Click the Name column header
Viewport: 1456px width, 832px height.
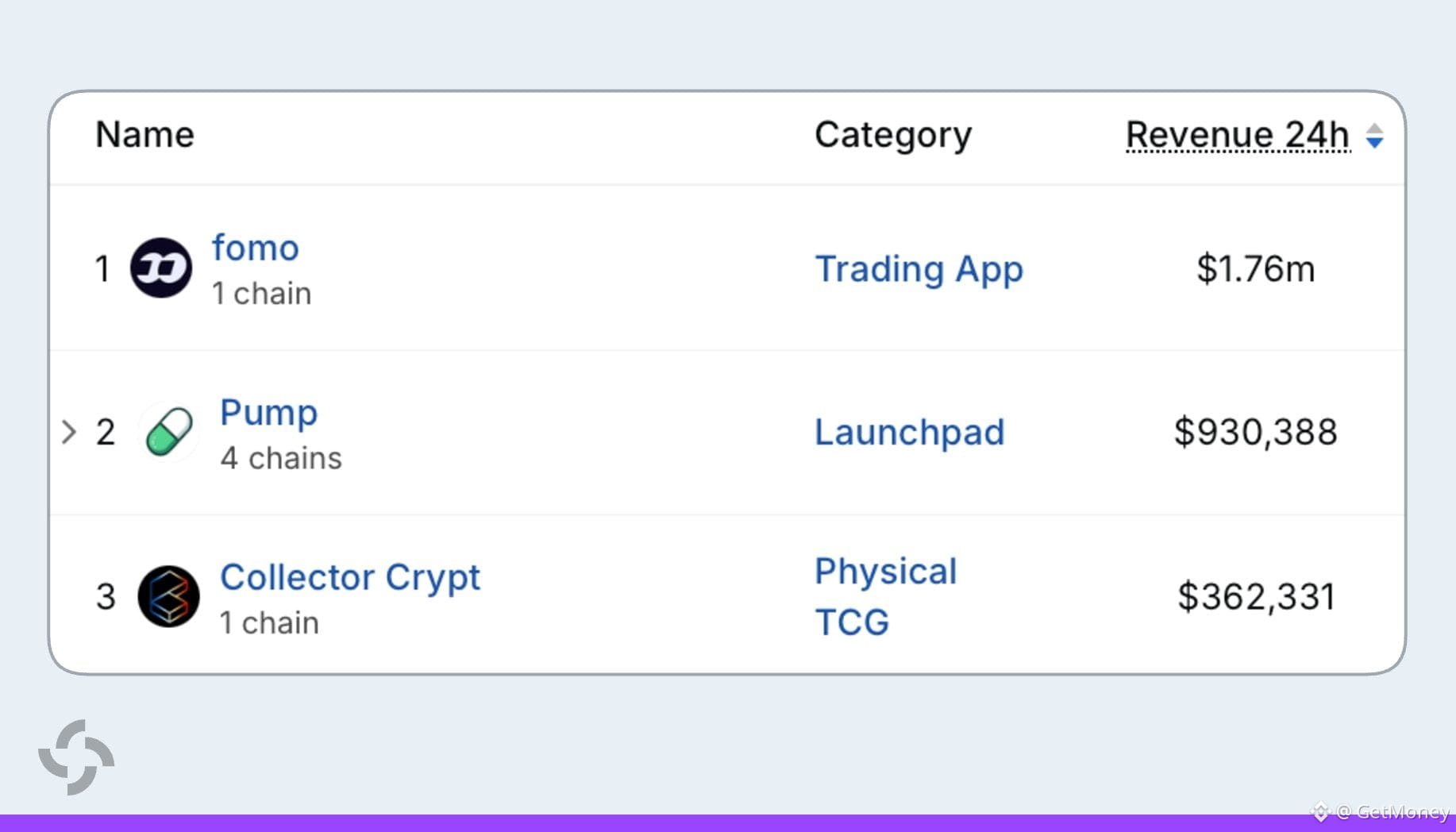pos(144,134)
